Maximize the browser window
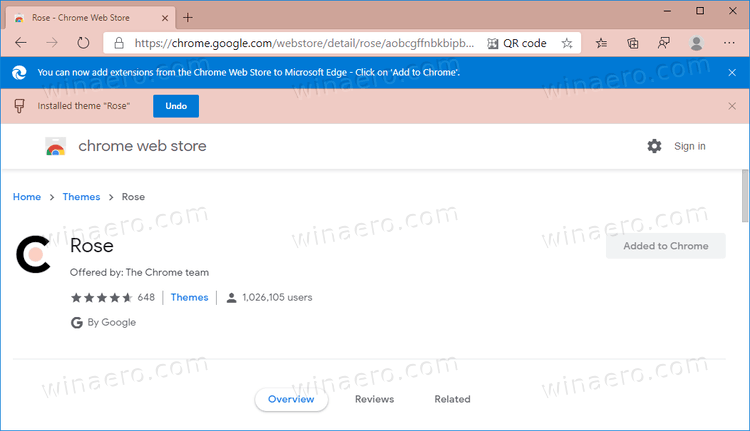Screen dimensions: 750x431 [x=700, y=11]
